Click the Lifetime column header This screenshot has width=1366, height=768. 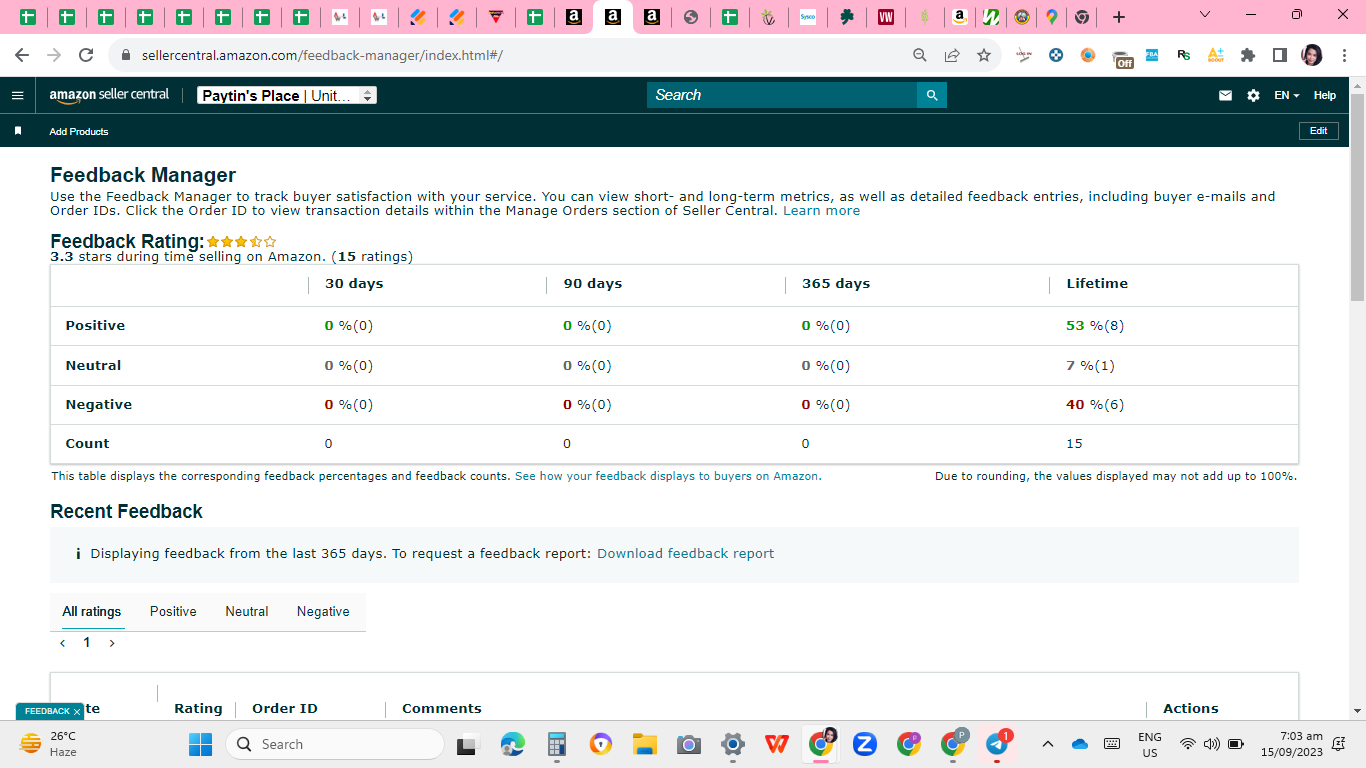tap(1097, 284)
